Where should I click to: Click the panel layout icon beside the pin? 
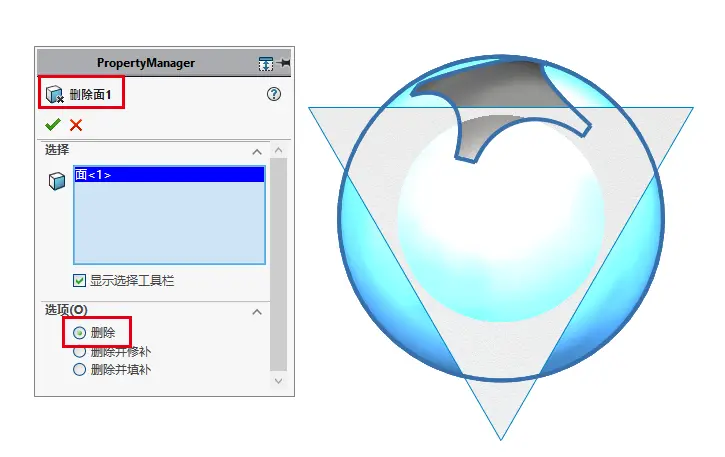tap(266, 64)
